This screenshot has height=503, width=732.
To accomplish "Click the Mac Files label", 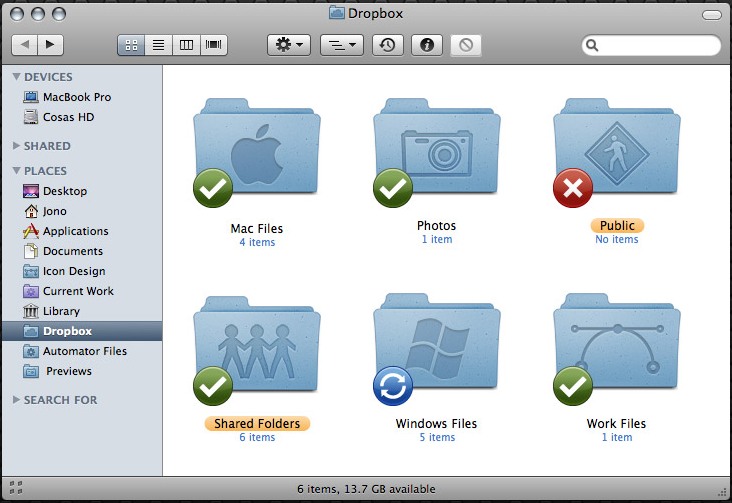I will tap(257, 229).
